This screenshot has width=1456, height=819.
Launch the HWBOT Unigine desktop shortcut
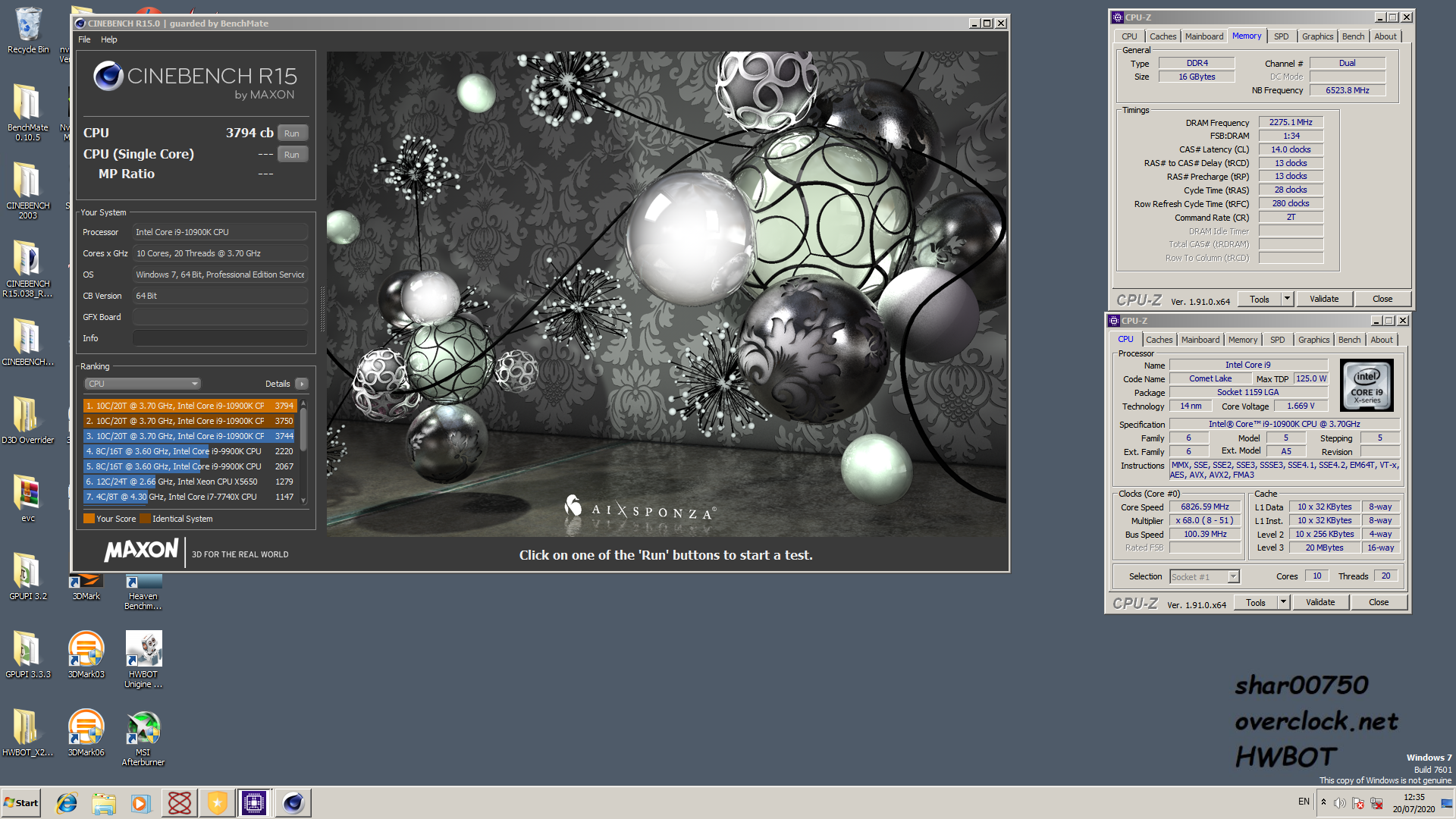143,659
